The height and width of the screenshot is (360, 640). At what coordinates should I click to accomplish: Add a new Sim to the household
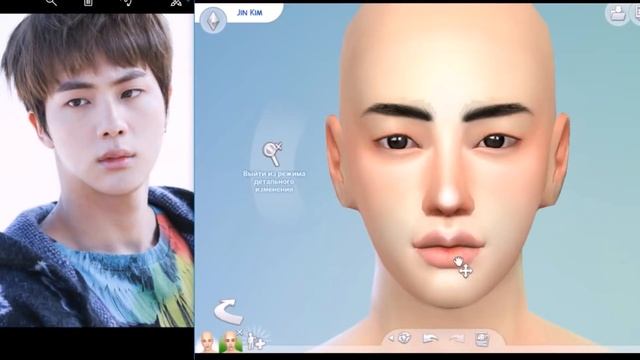(257, 340)
